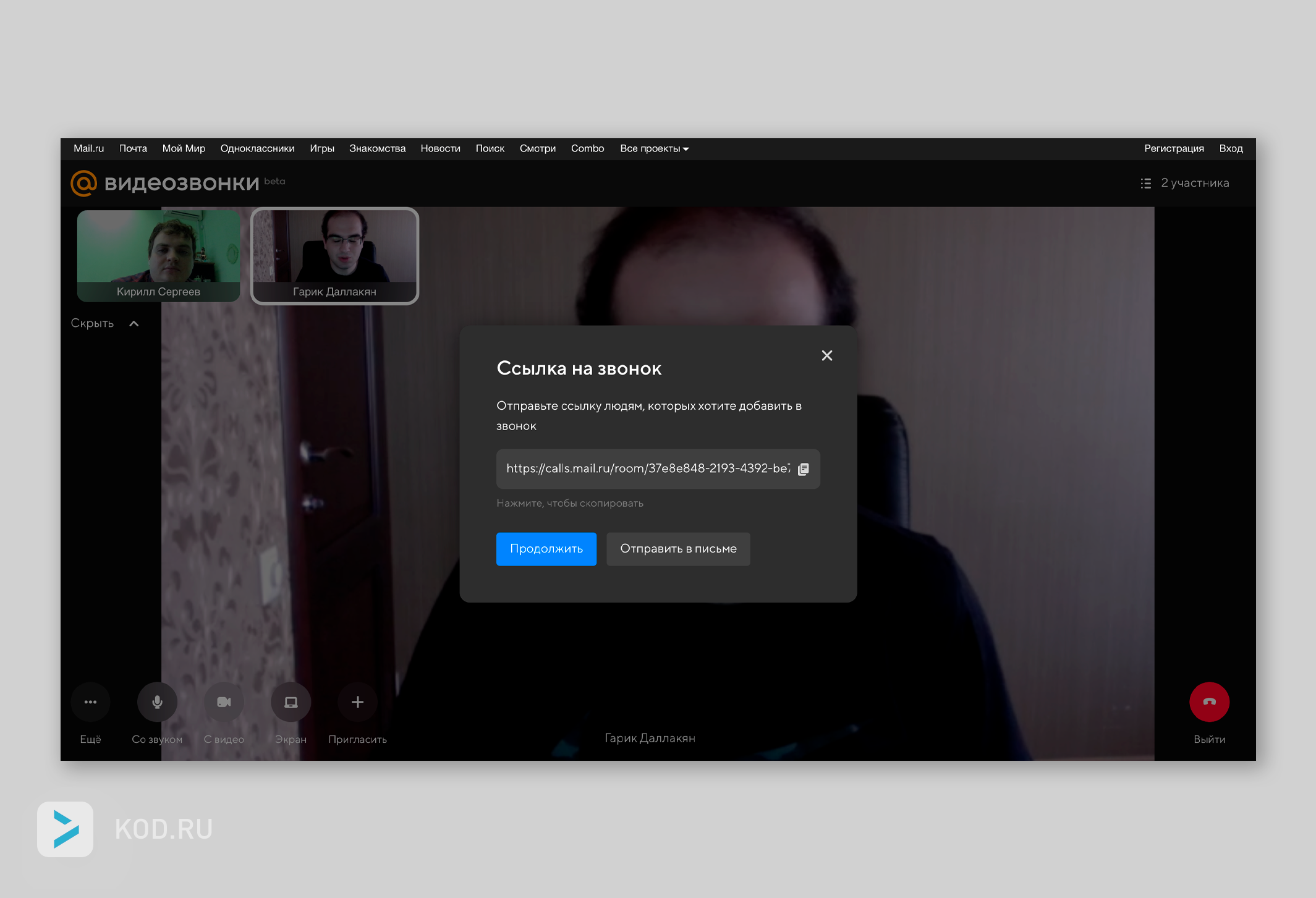Image resolution: width=1316 pixels, height=898 pixels.
Task: Open the «Одноклассники» menu item
Action: [x=257, y=148]
